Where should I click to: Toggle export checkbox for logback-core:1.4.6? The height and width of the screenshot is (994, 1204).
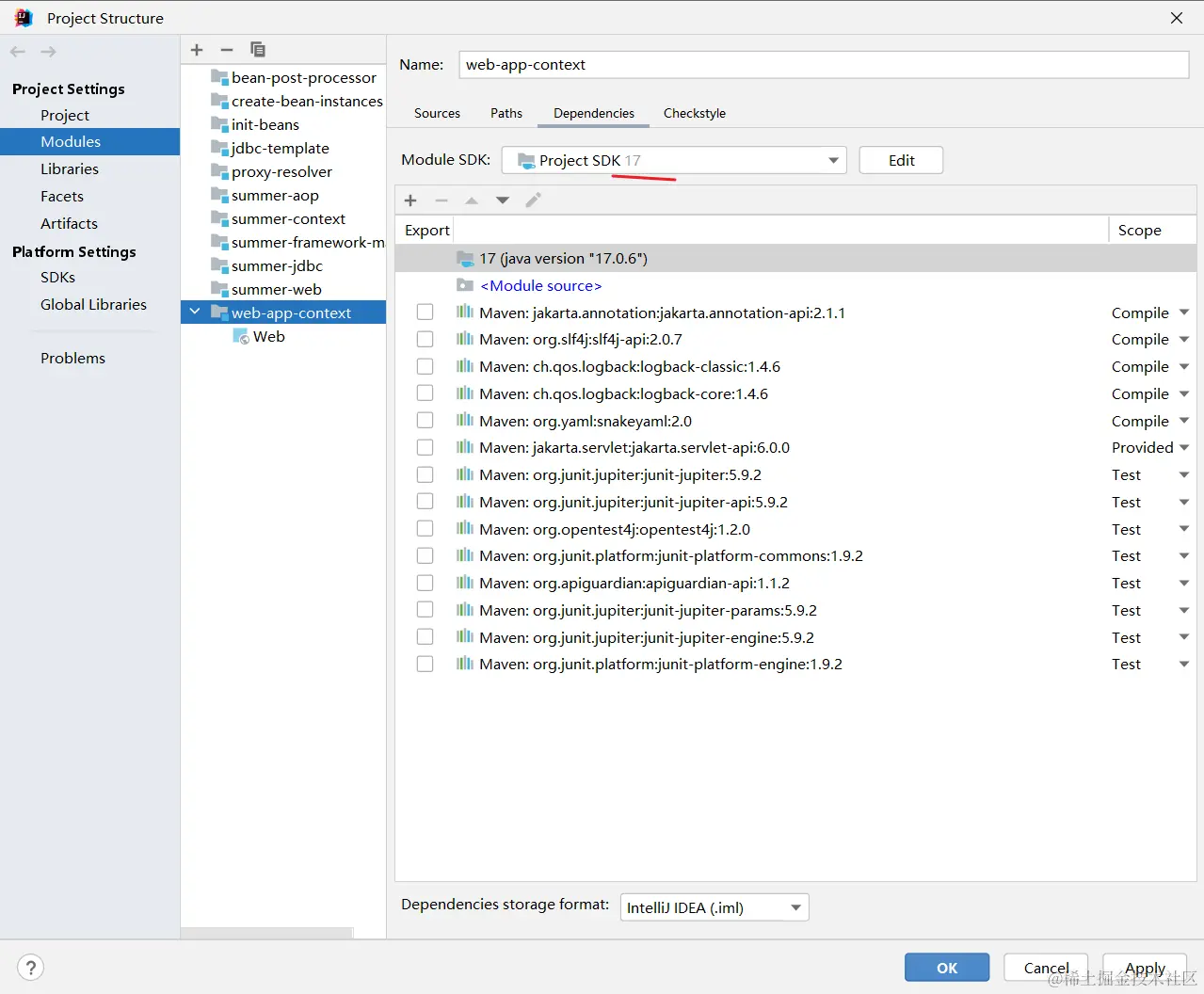[425, 393]
